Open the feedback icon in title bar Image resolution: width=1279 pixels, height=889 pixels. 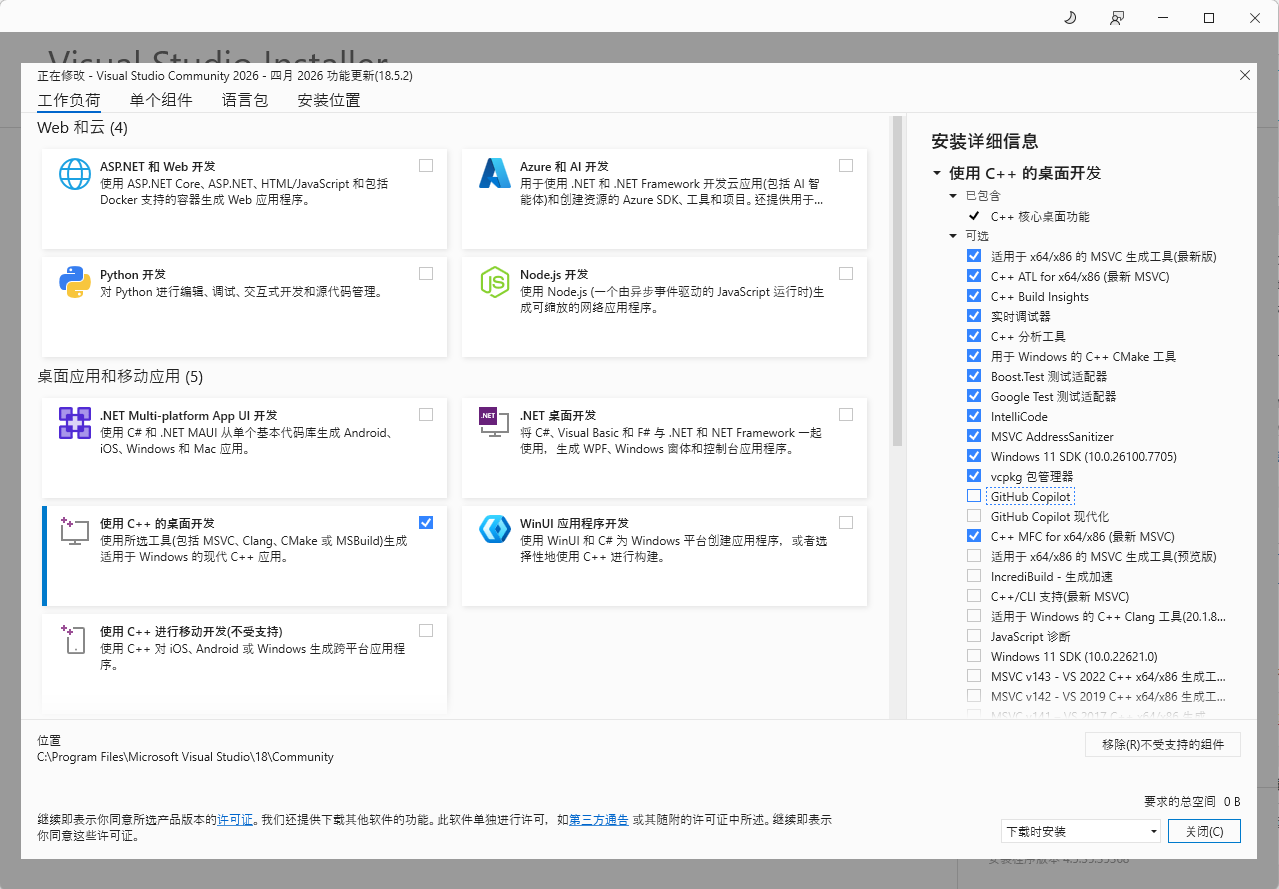tap(1117, 18)
